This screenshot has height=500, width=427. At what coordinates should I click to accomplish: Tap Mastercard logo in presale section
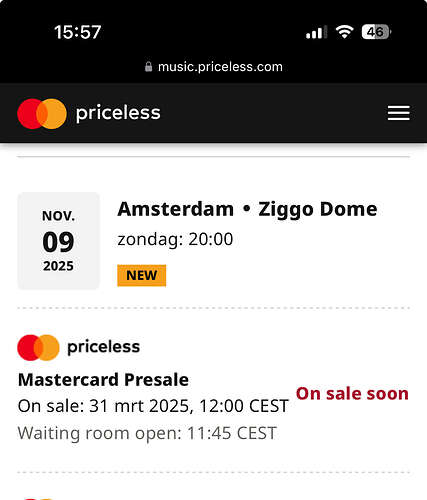pyautogui.click(x=38, y=348)
